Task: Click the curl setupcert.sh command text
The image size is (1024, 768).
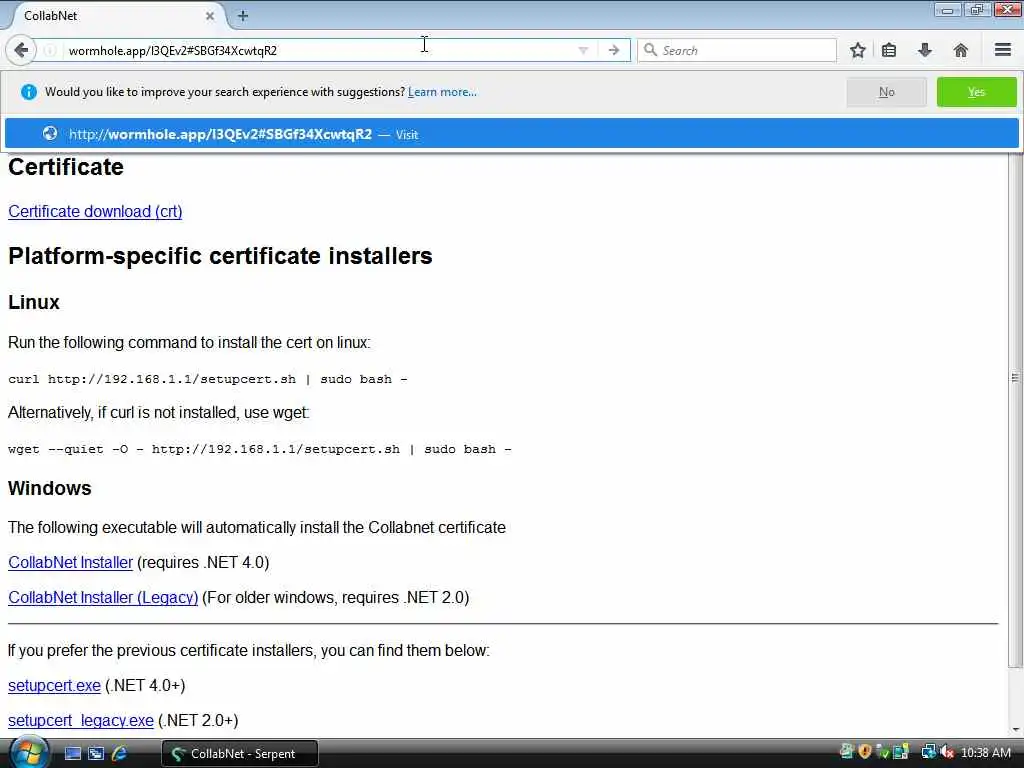Action: click(208, 379)
